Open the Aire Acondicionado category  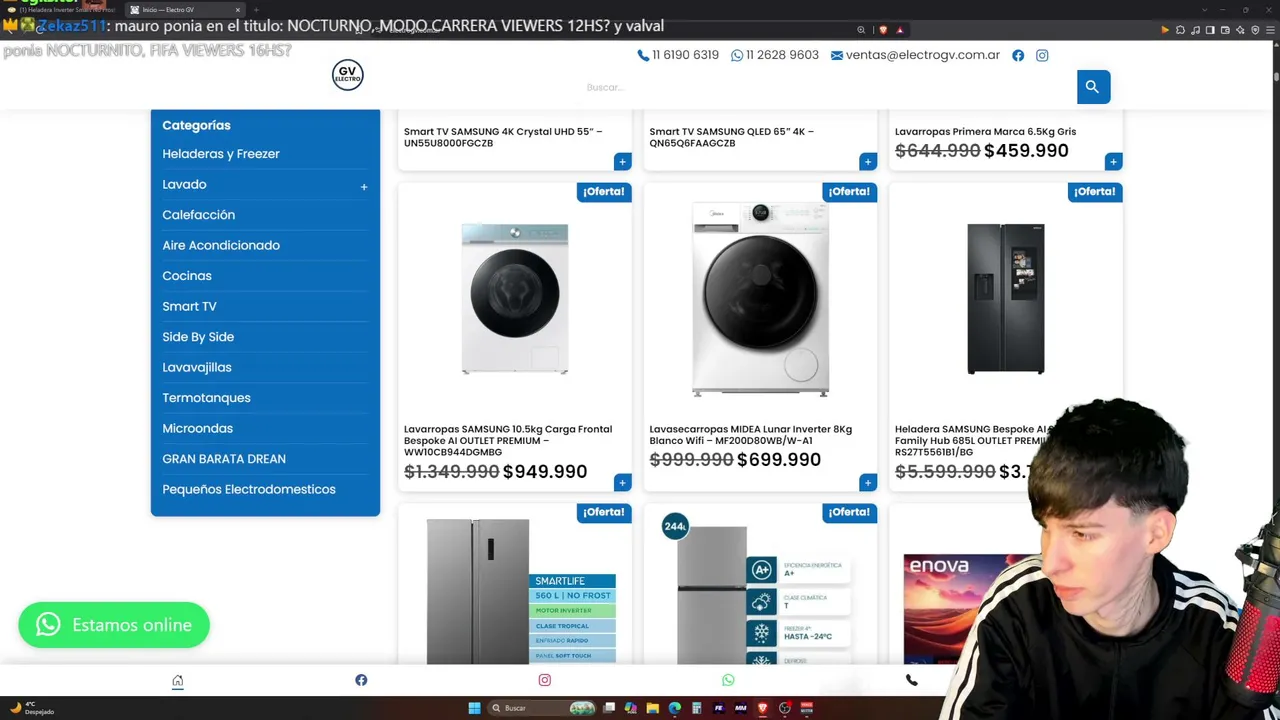(x=221, y=245)
